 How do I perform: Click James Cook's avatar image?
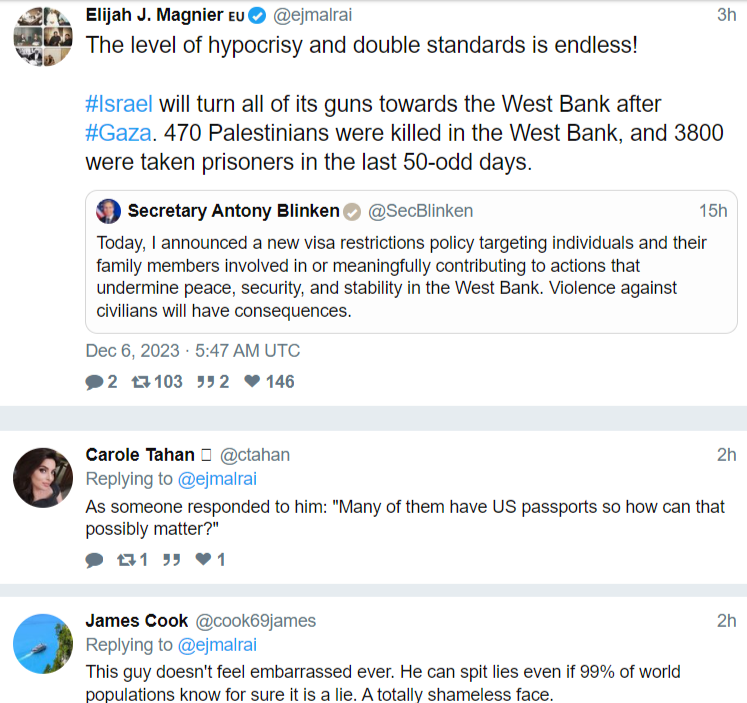tap(42, 643)
